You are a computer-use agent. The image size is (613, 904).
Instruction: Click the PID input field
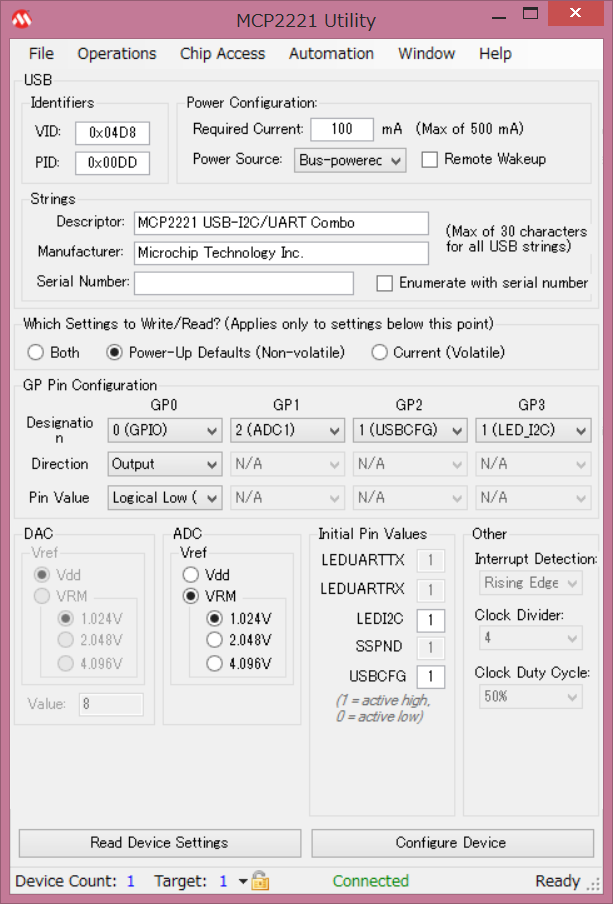112,163
